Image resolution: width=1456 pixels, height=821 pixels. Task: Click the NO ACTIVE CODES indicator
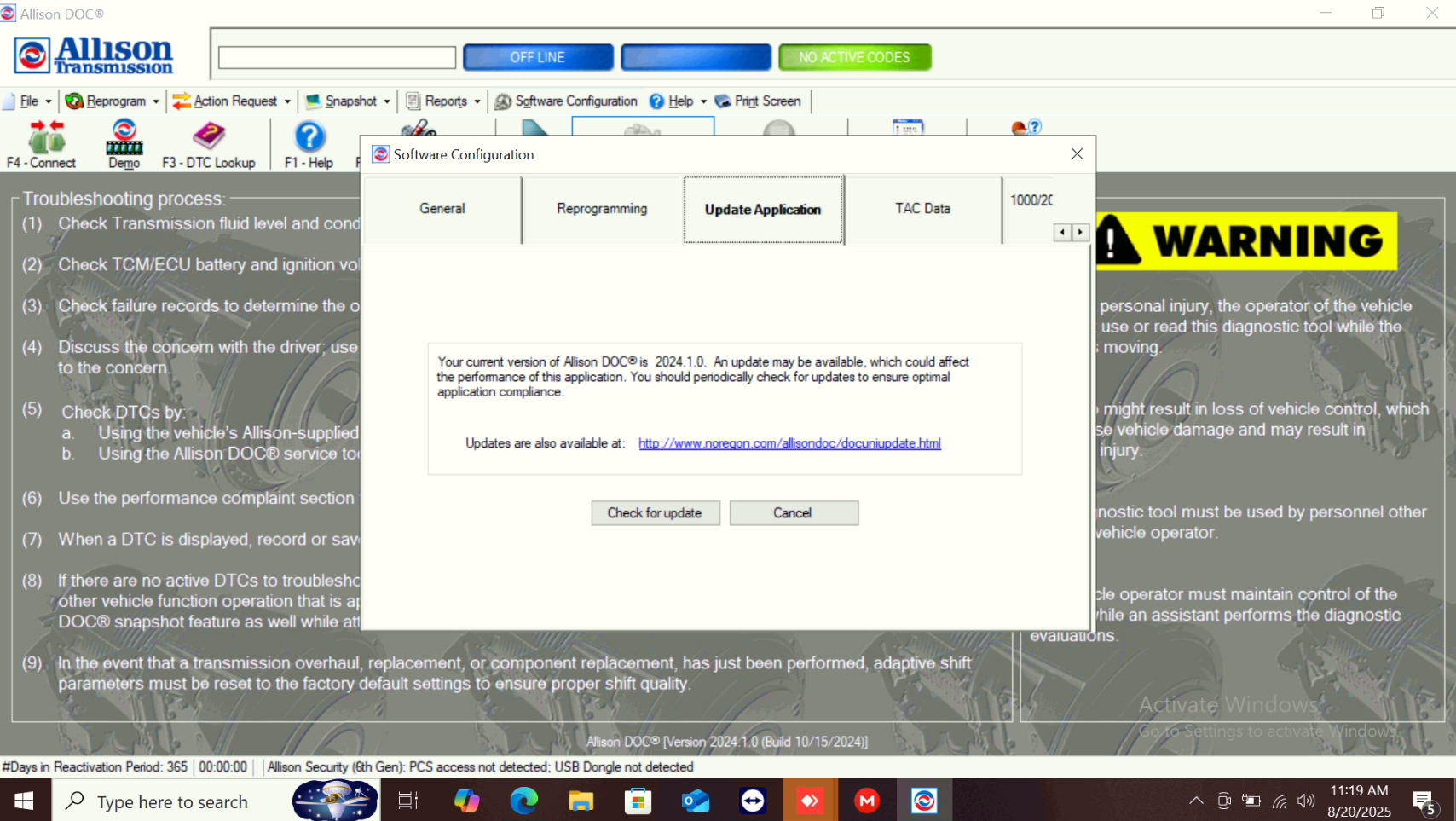[854, 57]
